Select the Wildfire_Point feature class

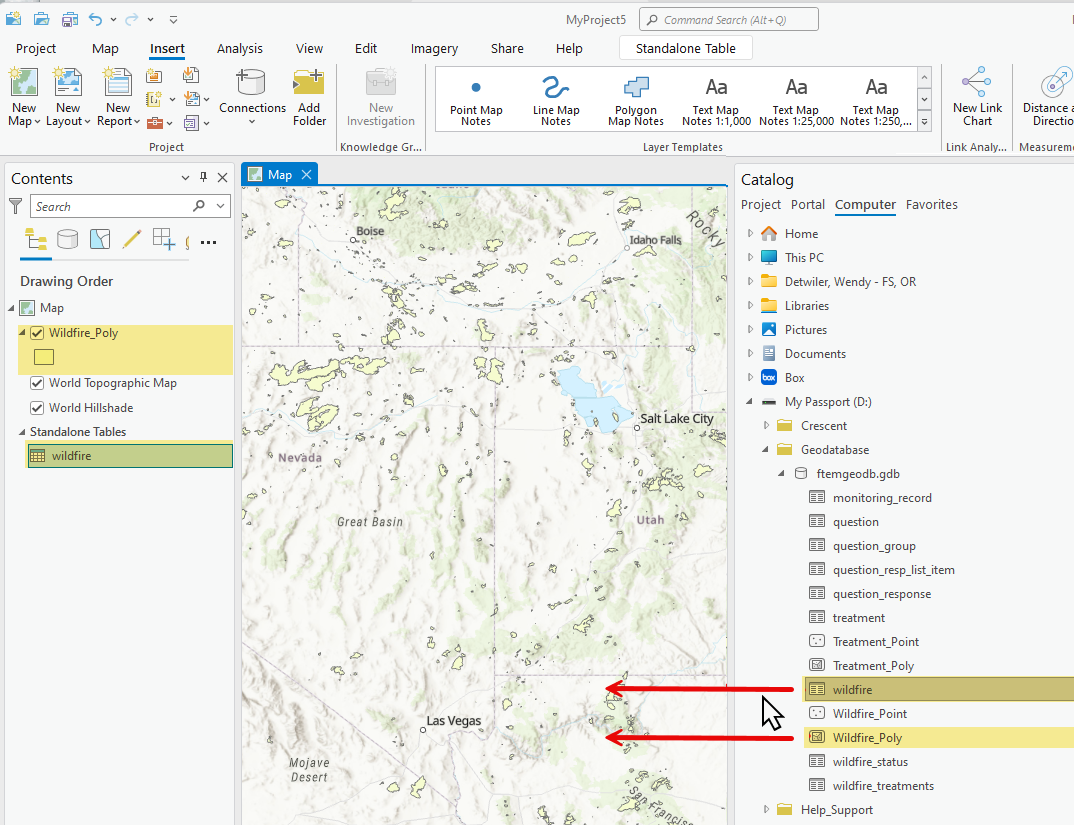[x=869, y=713]
